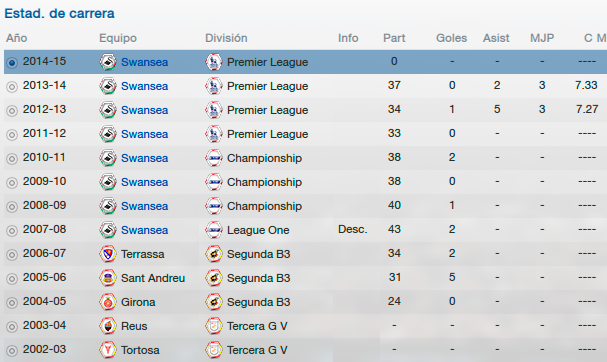Click Premier League logo in 2013-14 row
607x362 pixels.
[x=214, y=86]
